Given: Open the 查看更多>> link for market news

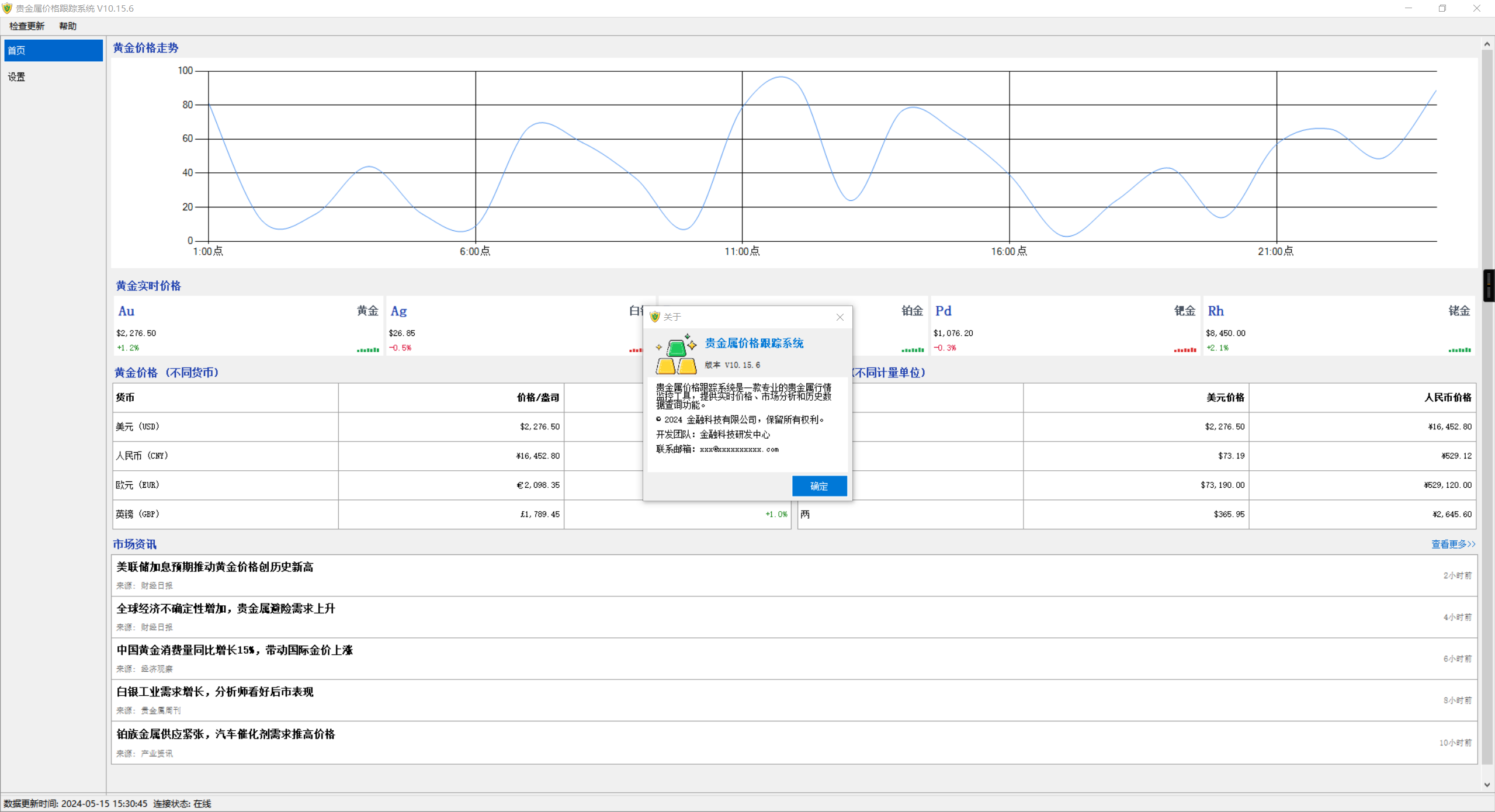Looking at the screenshot, I should (x=1453, y=544).
